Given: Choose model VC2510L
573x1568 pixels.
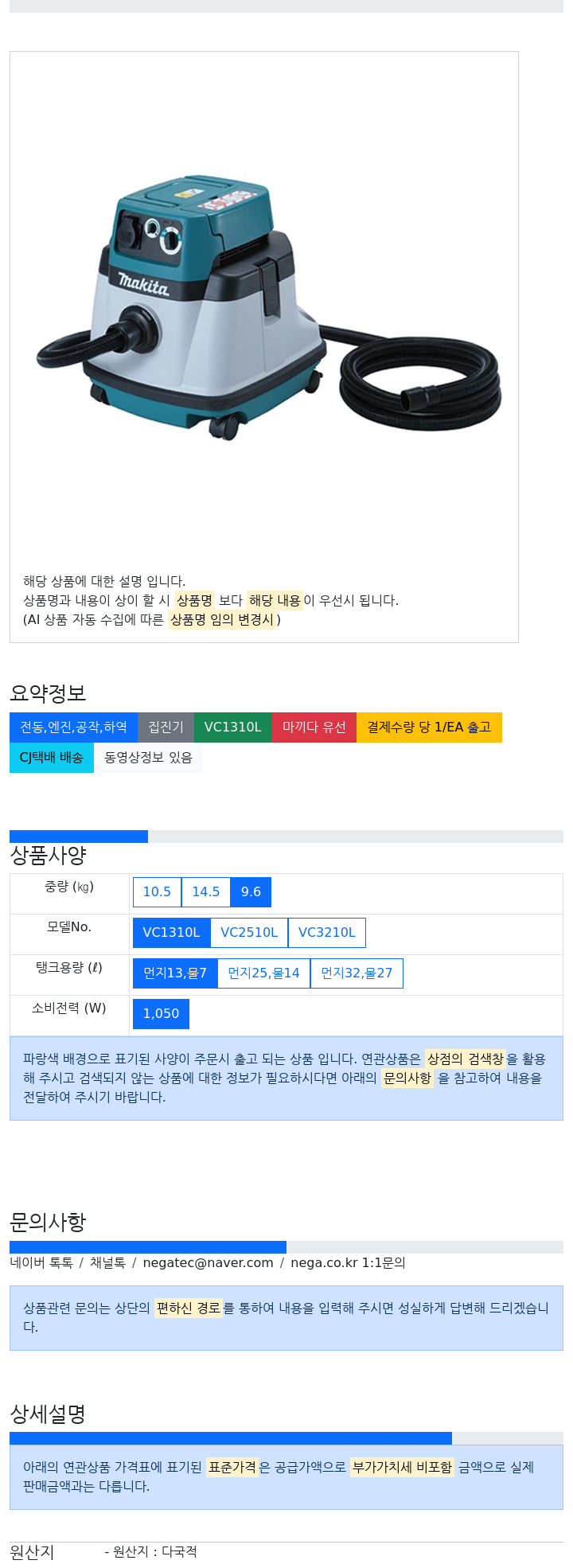Looking at the screenshot, I should point(249,932).
